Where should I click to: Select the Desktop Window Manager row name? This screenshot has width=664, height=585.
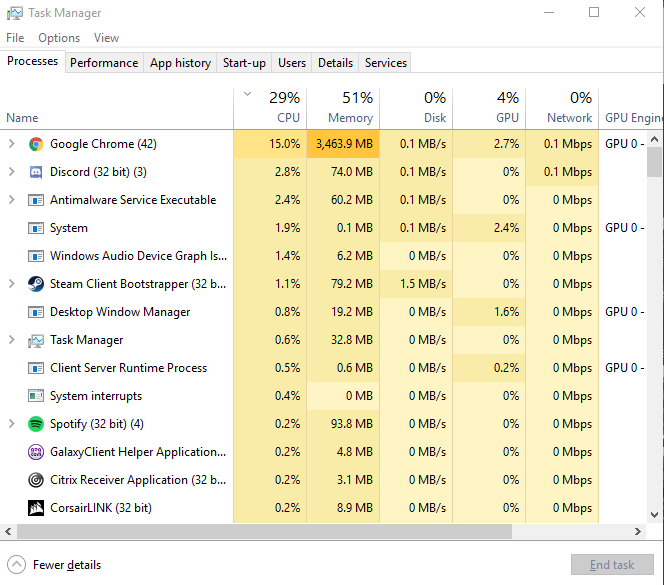tap(120, 312)
